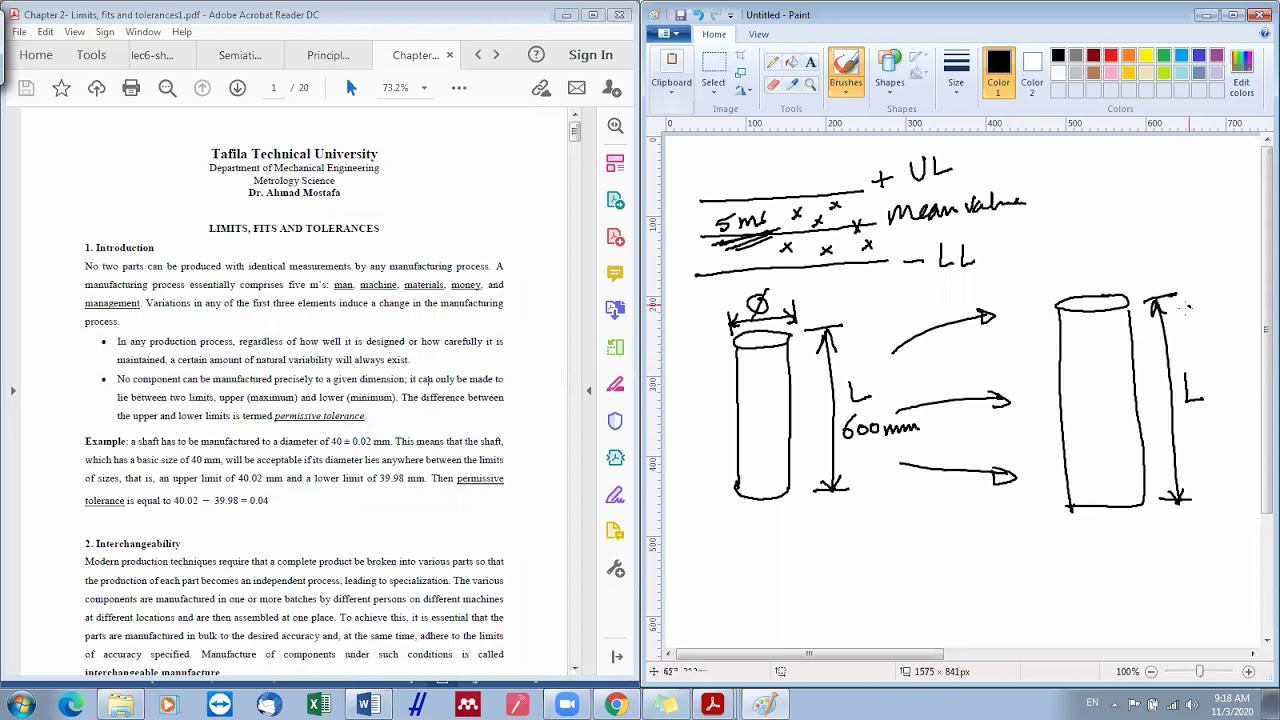
Task: Select Paint's Fill with color bucket
Action: point(792,62)
